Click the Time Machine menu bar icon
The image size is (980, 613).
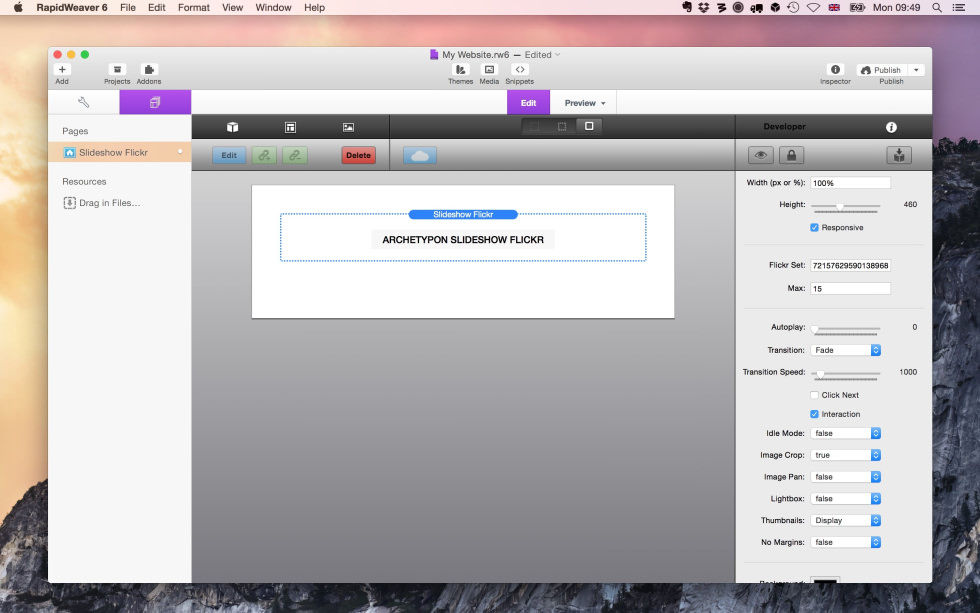[793, 7]
